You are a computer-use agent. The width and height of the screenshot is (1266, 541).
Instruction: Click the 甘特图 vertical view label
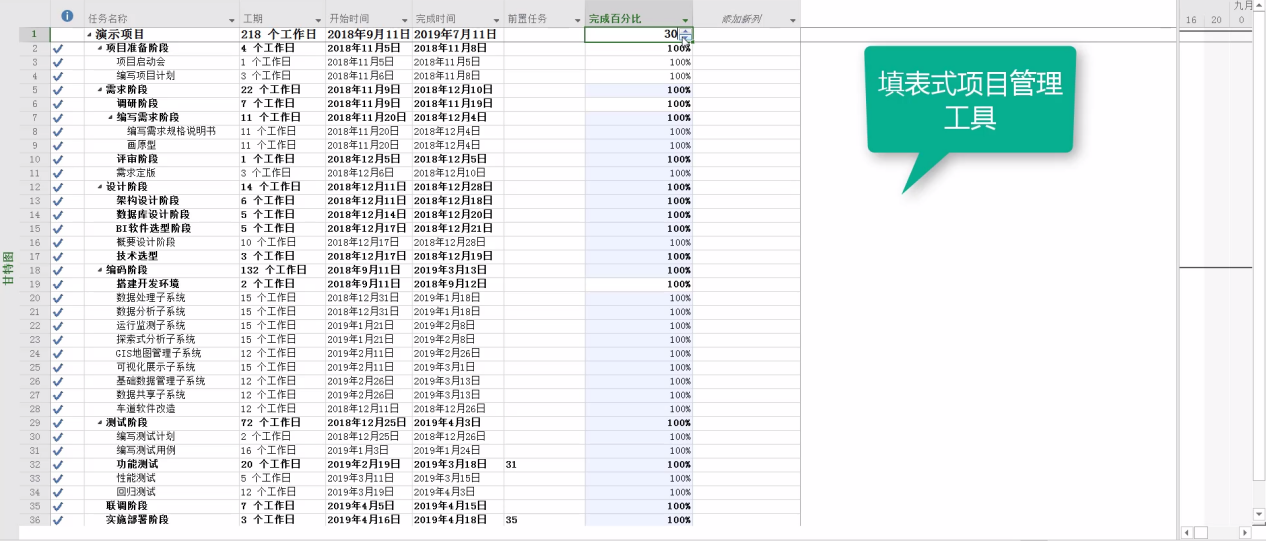pyautogui.click(x=8, y=270)
